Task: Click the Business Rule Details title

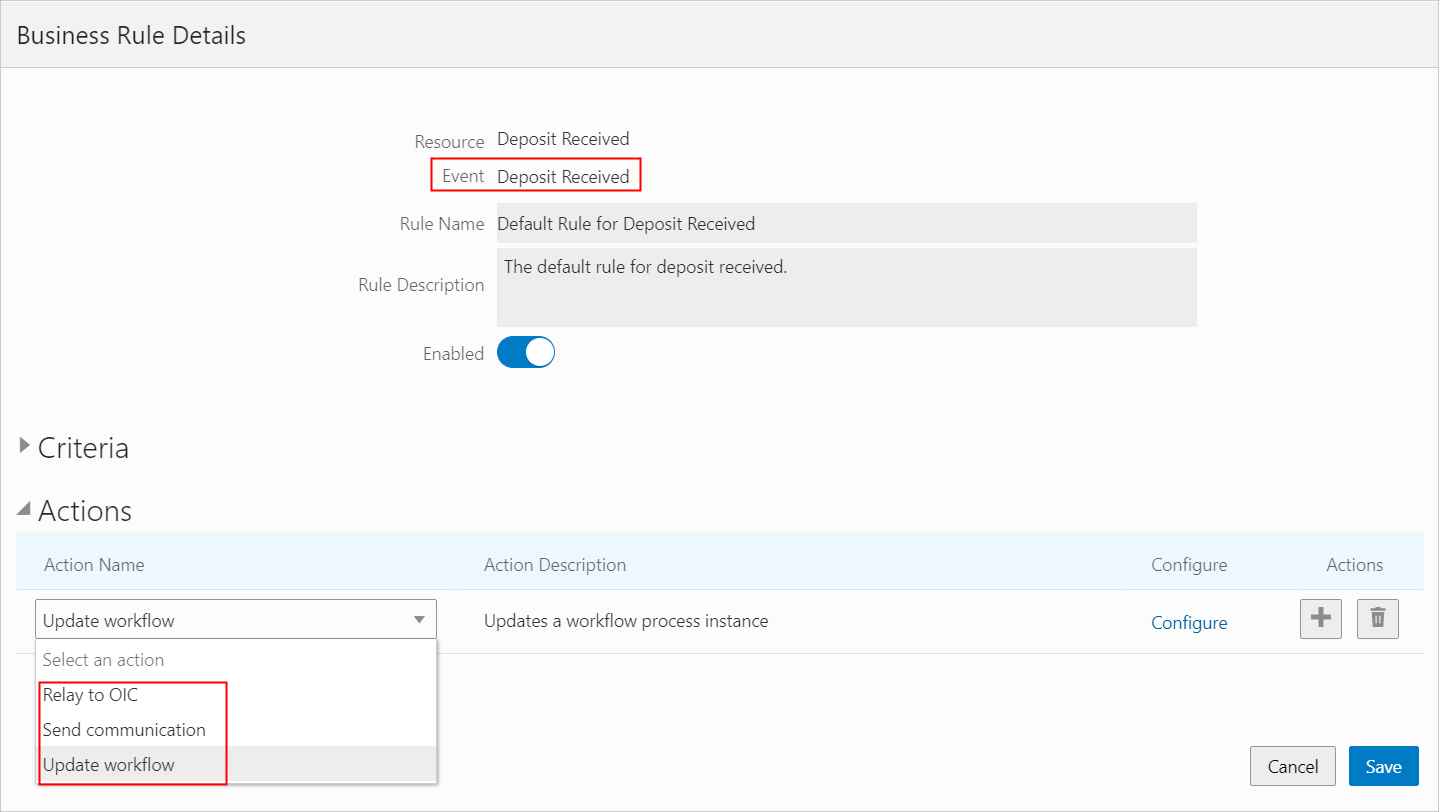Action: pos(131,36)
